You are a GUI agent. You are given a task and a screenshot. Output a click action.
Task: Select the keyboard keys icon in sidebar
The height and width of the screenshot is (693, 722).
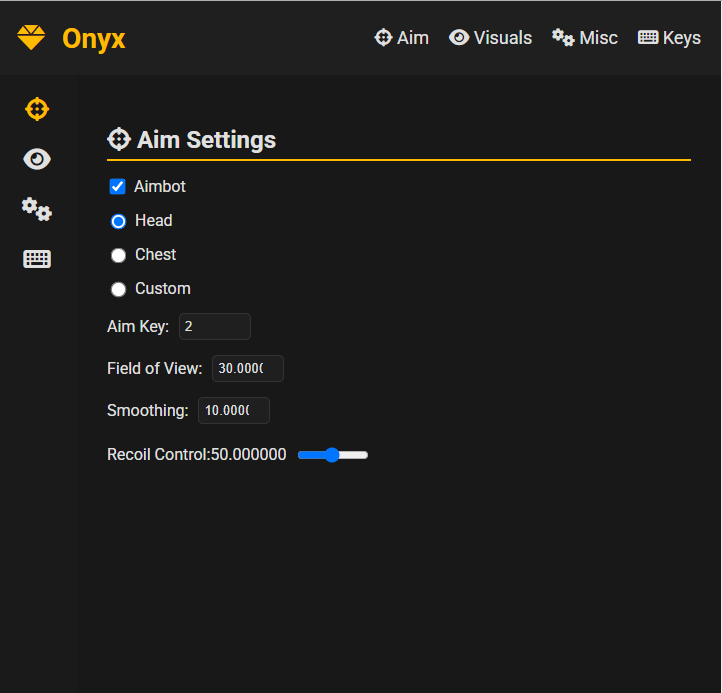pos(37,259)
